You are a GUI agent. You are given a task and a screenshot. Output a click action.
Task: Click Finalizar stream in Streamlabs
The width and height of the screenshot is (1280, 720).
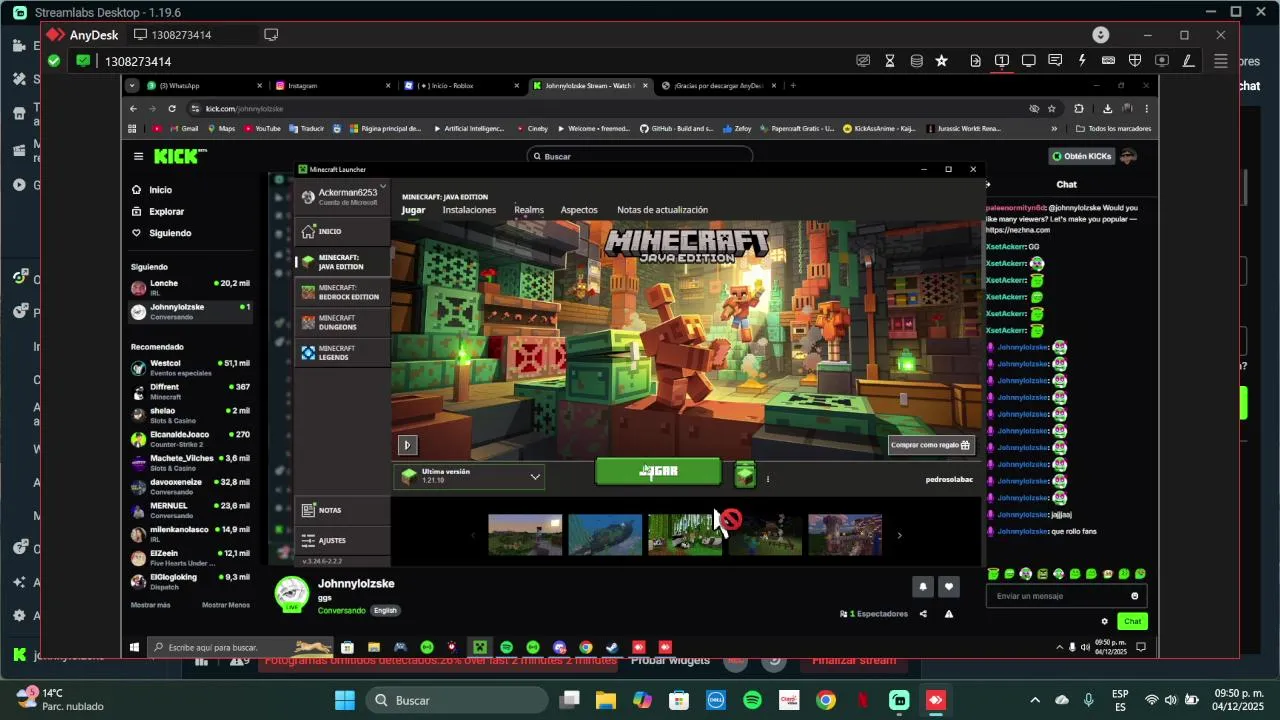tap(854, 661)
